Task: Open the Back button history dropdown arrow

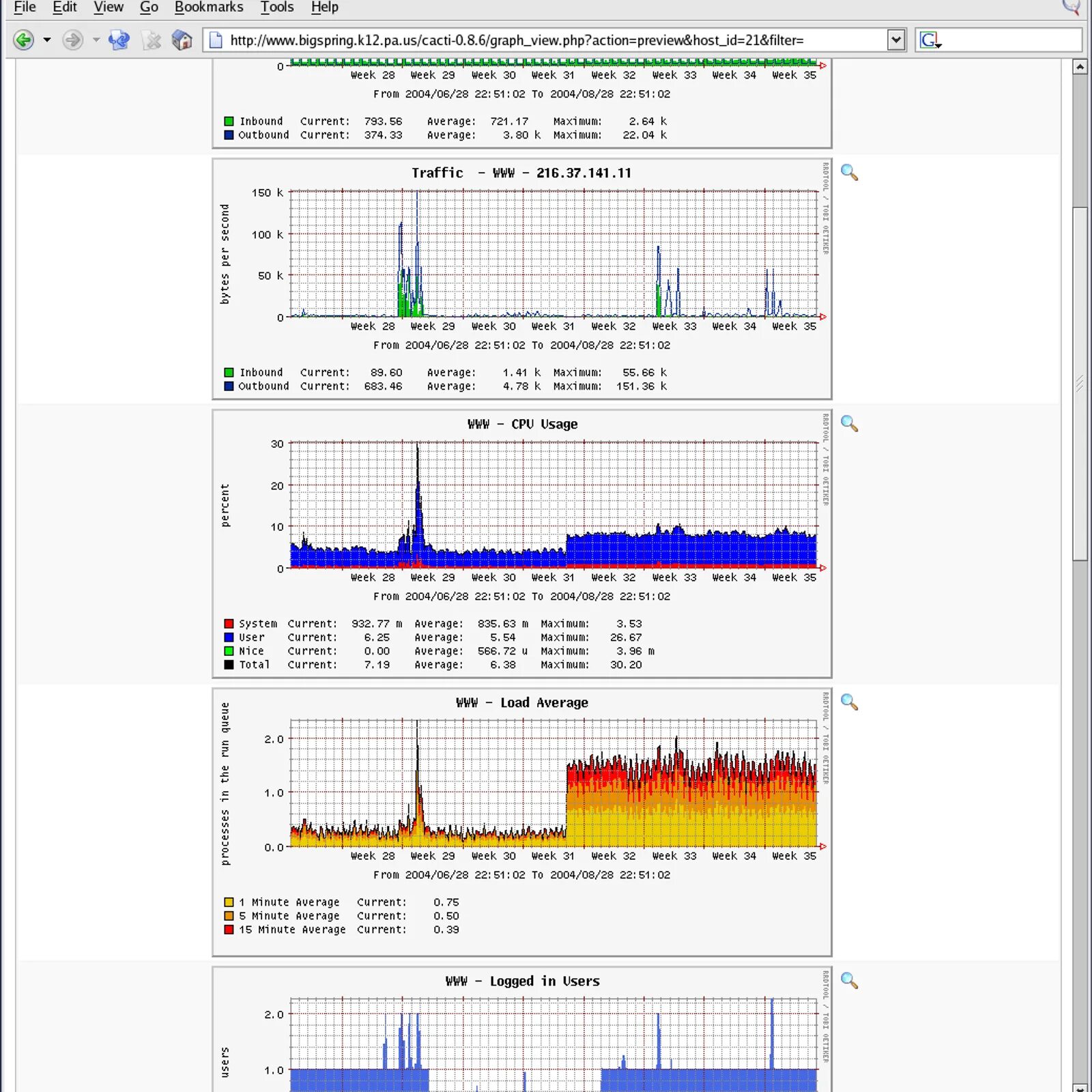Action: click(47, 40)
